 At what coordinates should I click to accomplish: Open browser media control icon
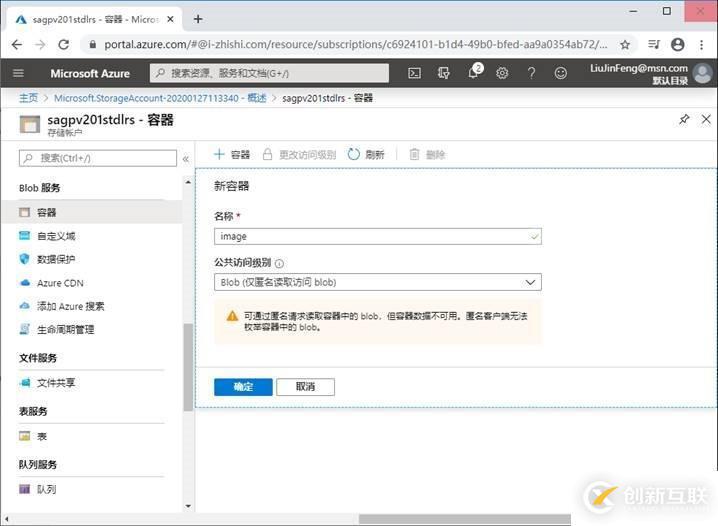653,44
